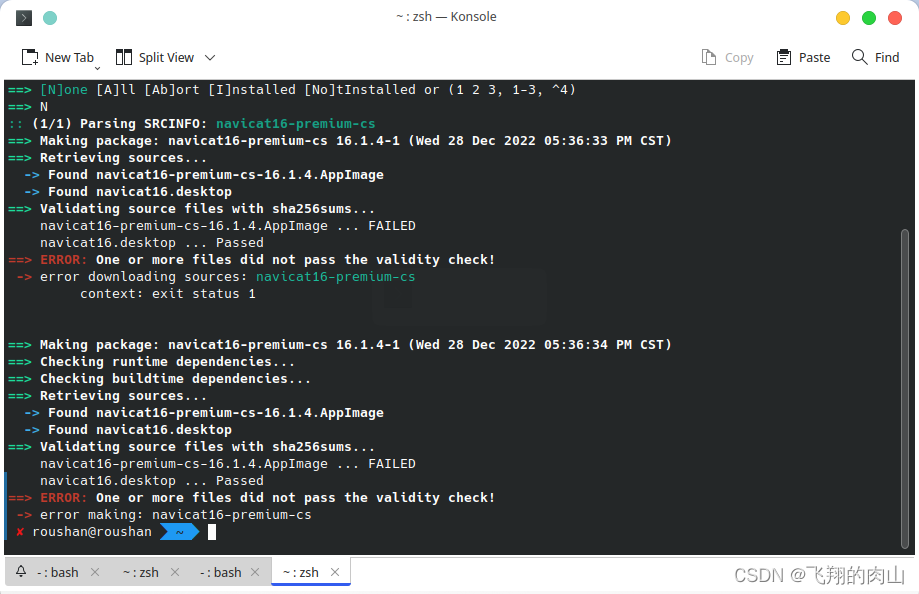919x594 pixels.
Task: Close the first bash tab
Action: click(95, 572)
